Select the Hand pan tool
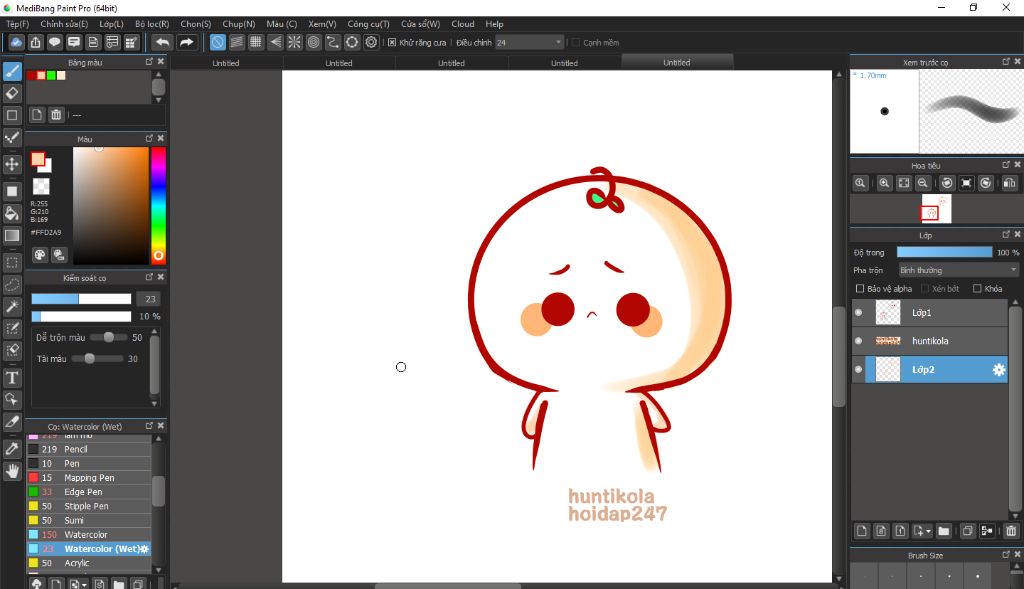The height and width of the screenshot is (589, 1024). pos(12,471)
